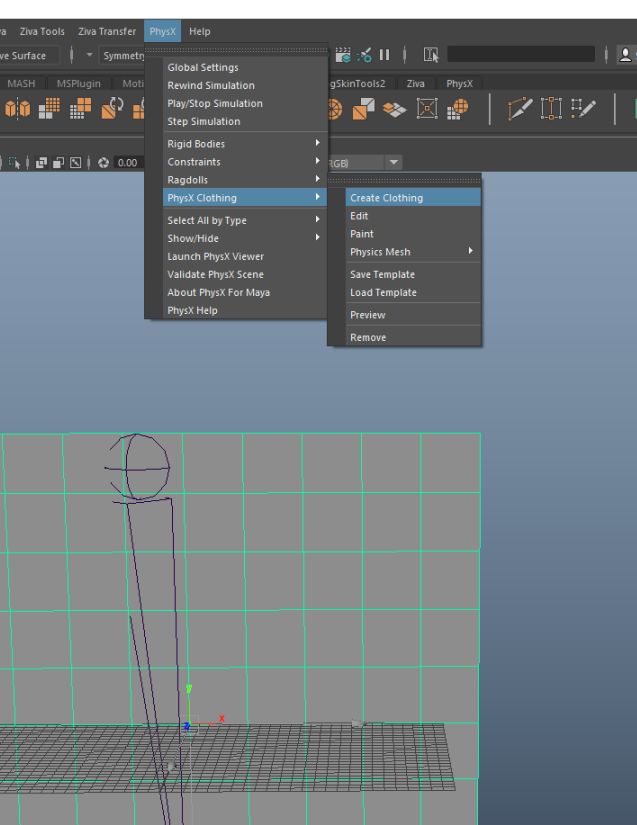This screenshot has height=825, width=637.
Task: Open the RGB color space dropdown arrow
Action: tap(393, 163)
